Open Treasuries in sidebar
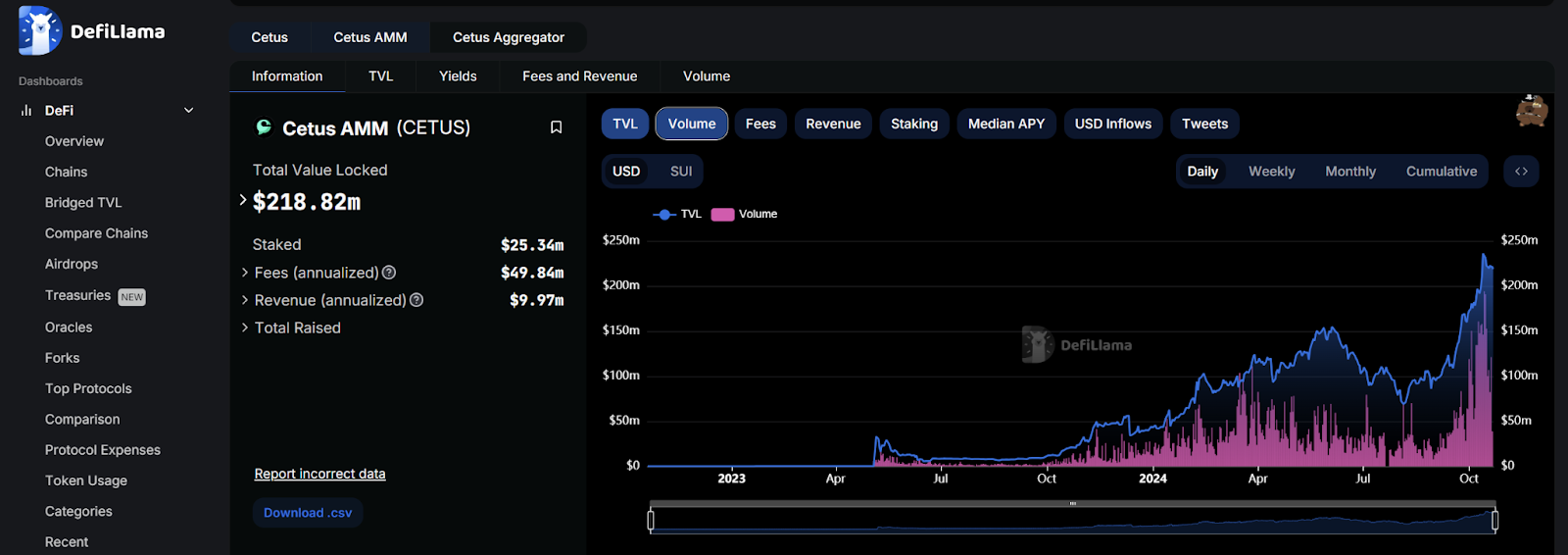Image resolution: width=1568 pixels, height=555 pixels. [77, 295]
